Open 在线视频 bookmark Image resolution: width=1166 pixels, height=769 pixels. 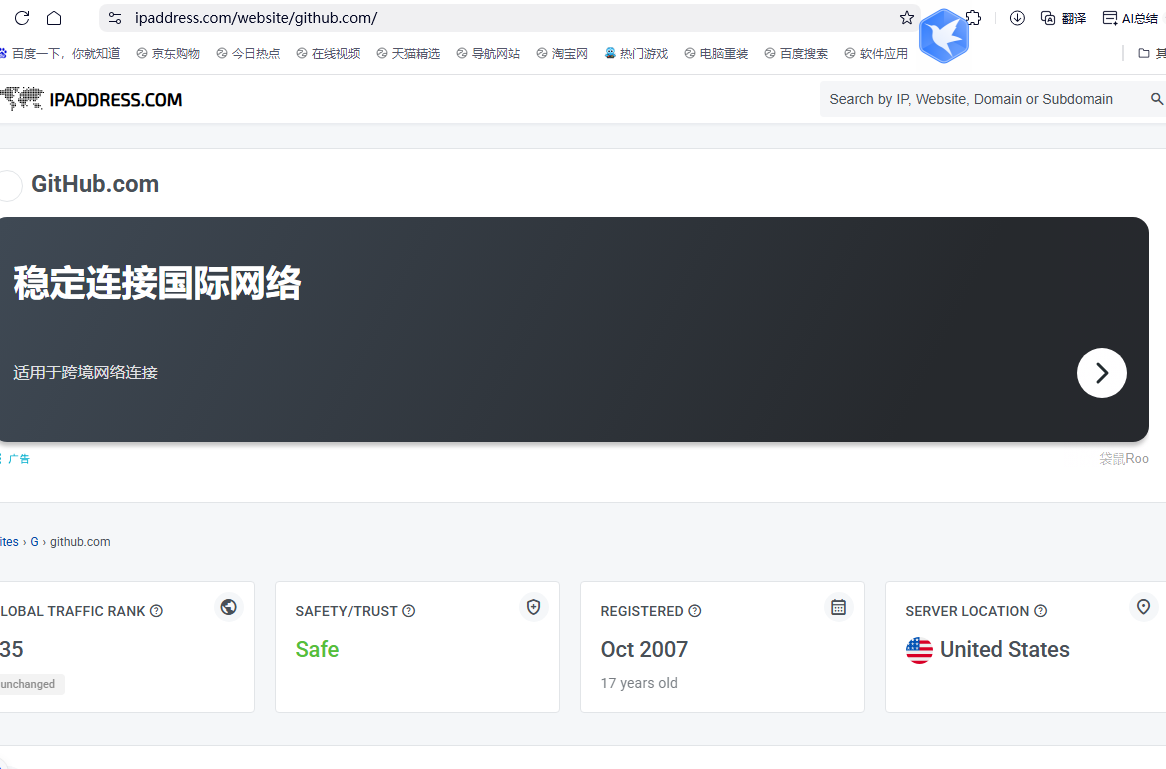328,54
